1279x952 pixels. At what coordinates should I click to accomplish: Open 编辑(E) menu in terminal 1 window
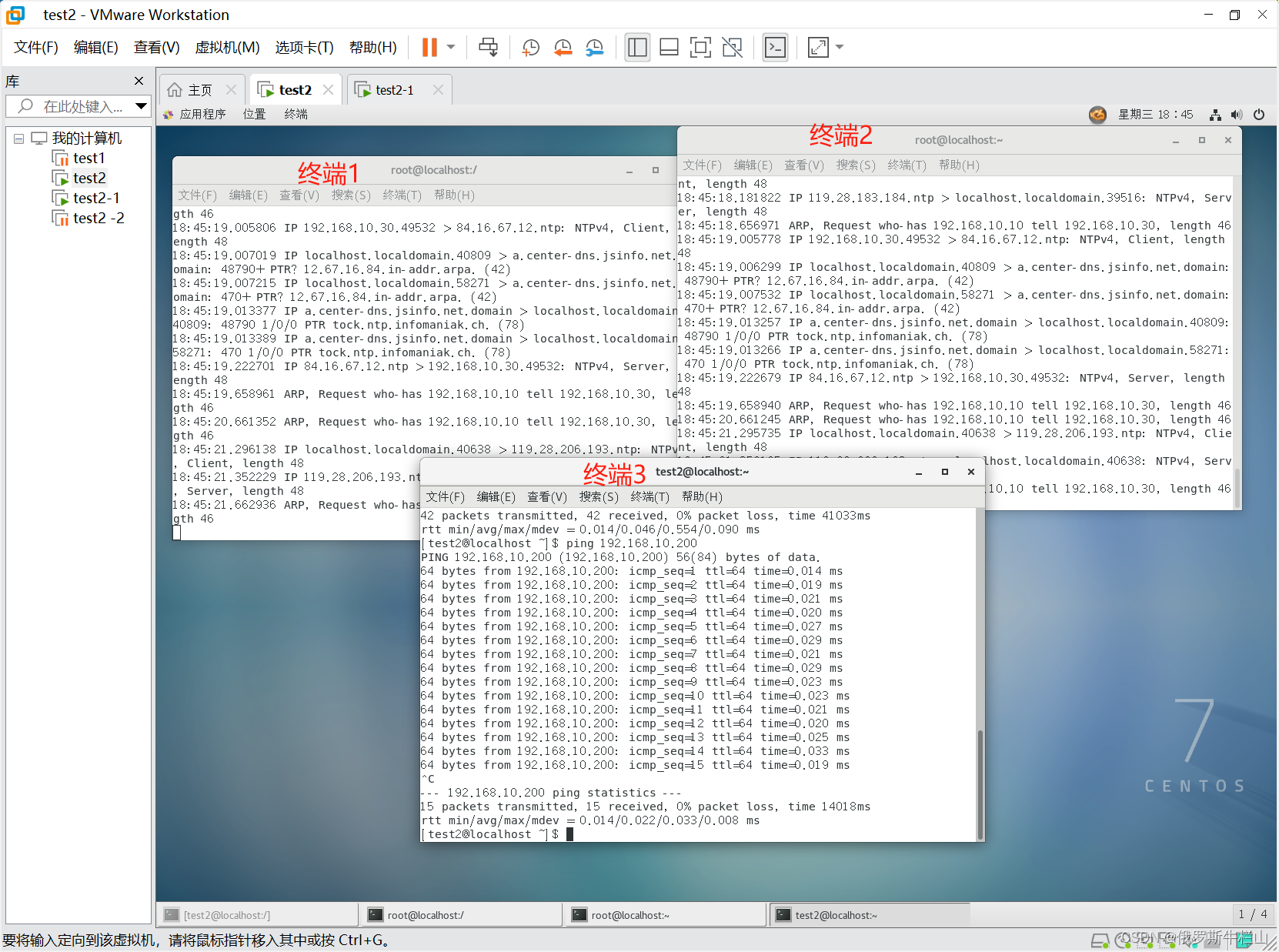click(x=249, y=195)
